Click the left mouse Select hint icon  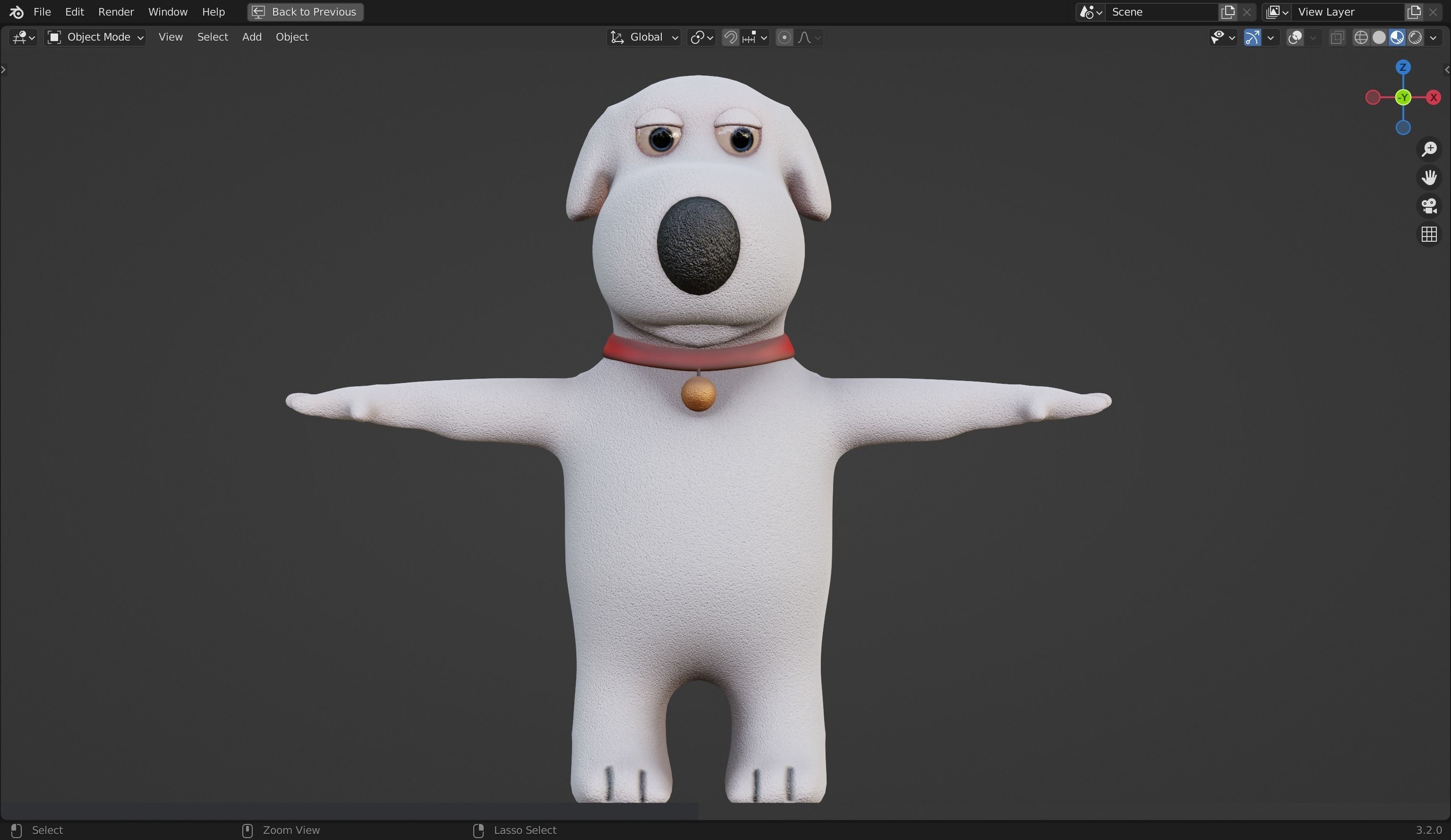point(16,830)
